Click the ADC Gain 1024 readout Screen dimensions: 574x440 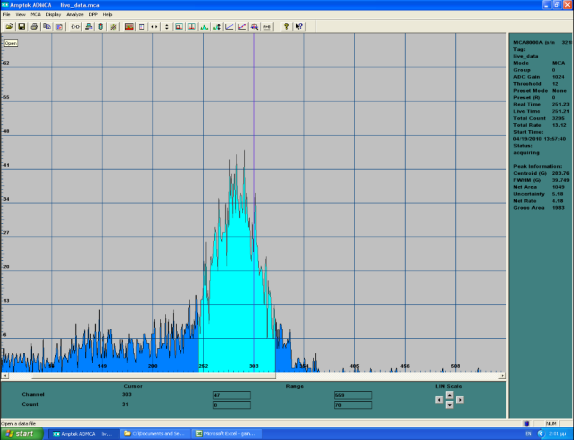tap(539, 77)
